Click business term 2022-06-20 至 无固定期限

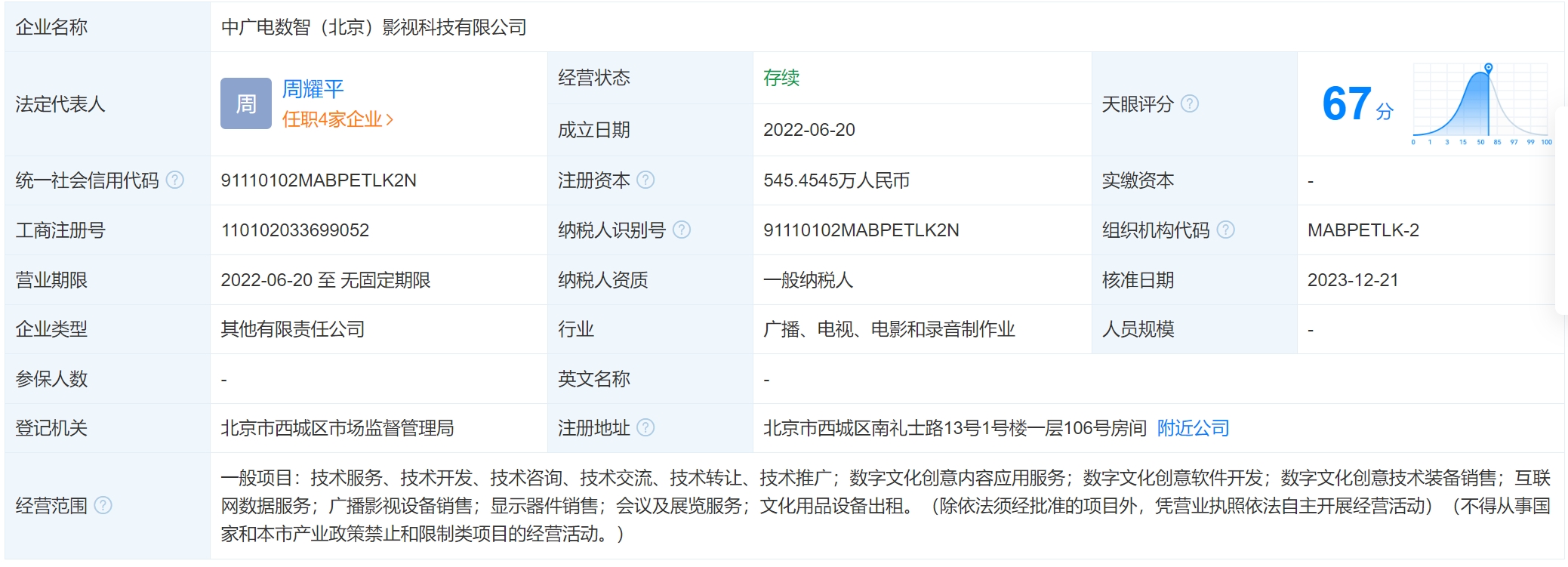click(x=325, y=280)
